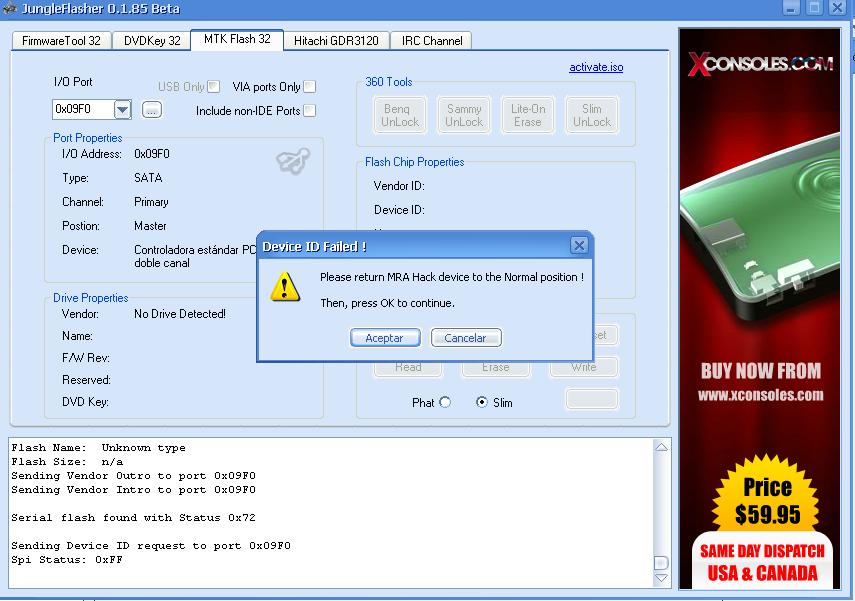Close the Device ID Failed dialog
This screenshot has height=601, width=855.
click(579, 245)
